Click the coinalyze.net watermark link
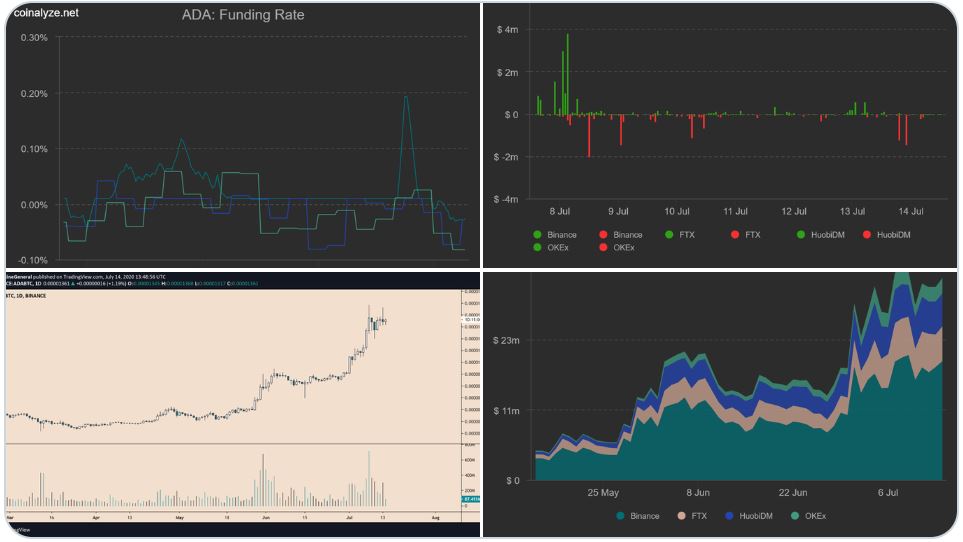 coord(46,12)
